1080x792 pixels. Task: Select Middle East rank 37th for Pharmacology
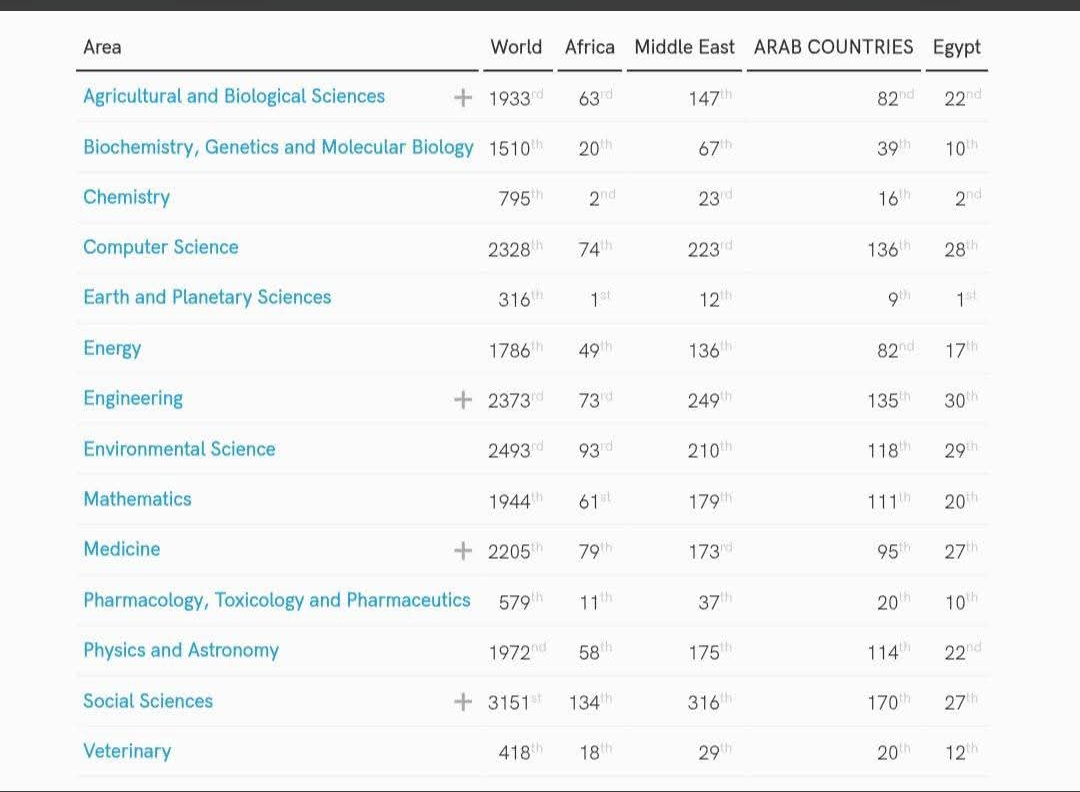coord(716,602)
